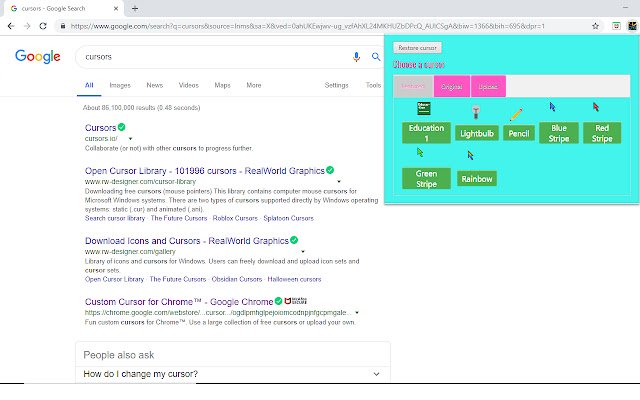Click the 'About 86,100,000 results' text
The height and width of the screenshot is (400, 640).
tap(141, 108)
